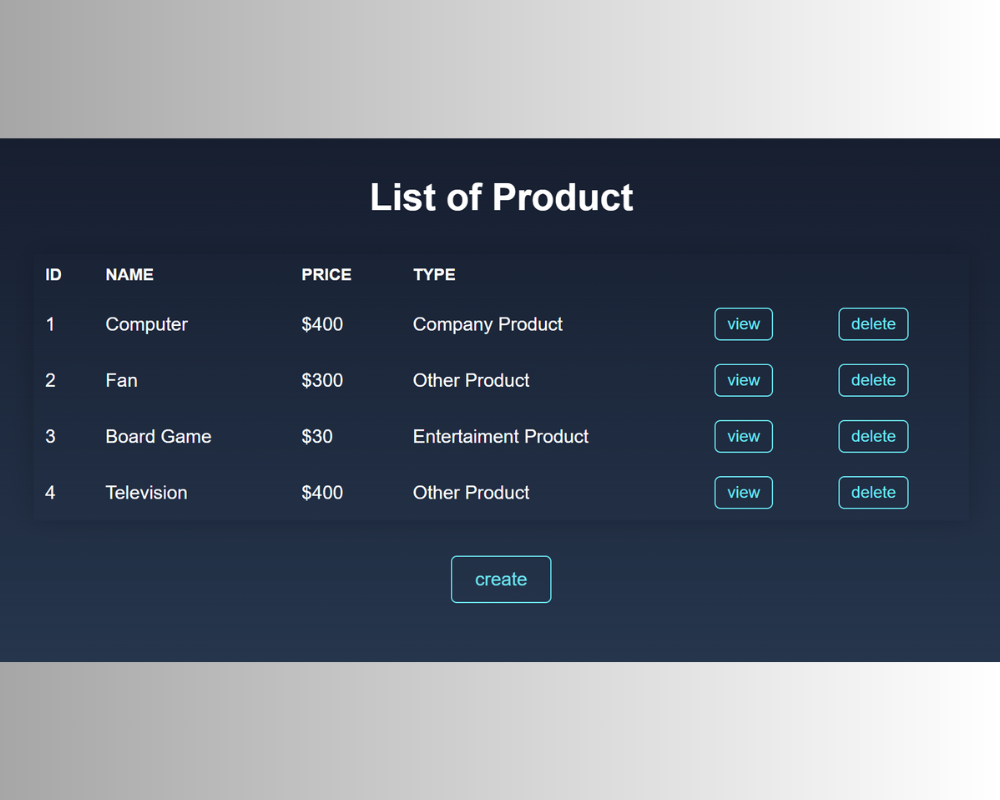Delete the Television product
Viewport: 1000px width, 800px height.
click(873, 493)
